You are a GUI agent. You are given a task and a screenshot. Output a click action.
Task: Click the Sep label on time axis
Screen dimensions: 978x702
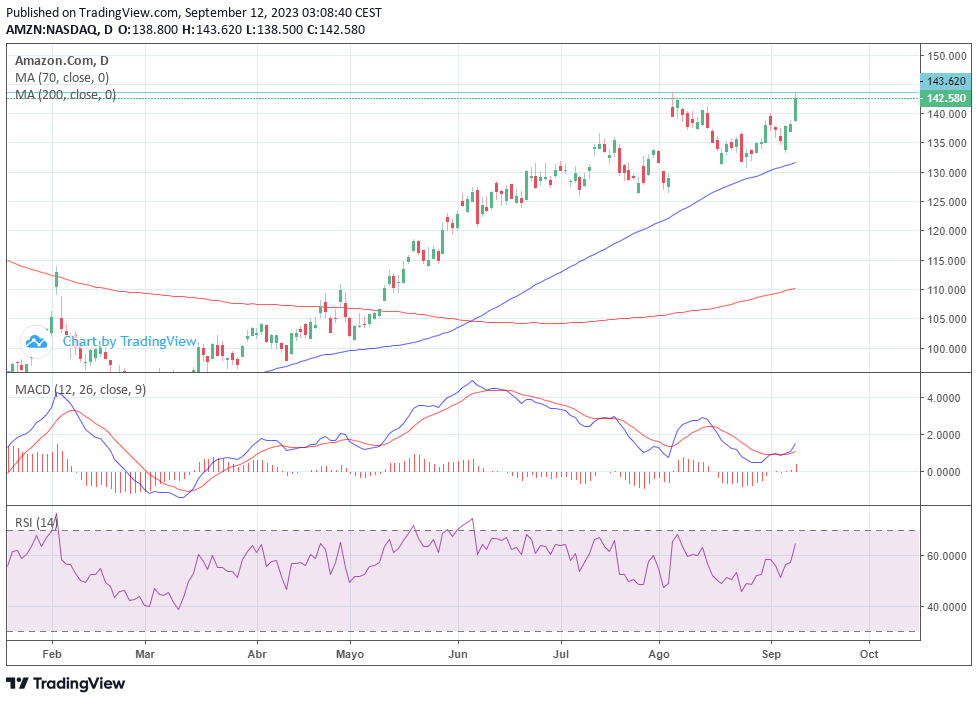[x=772, y=654]
